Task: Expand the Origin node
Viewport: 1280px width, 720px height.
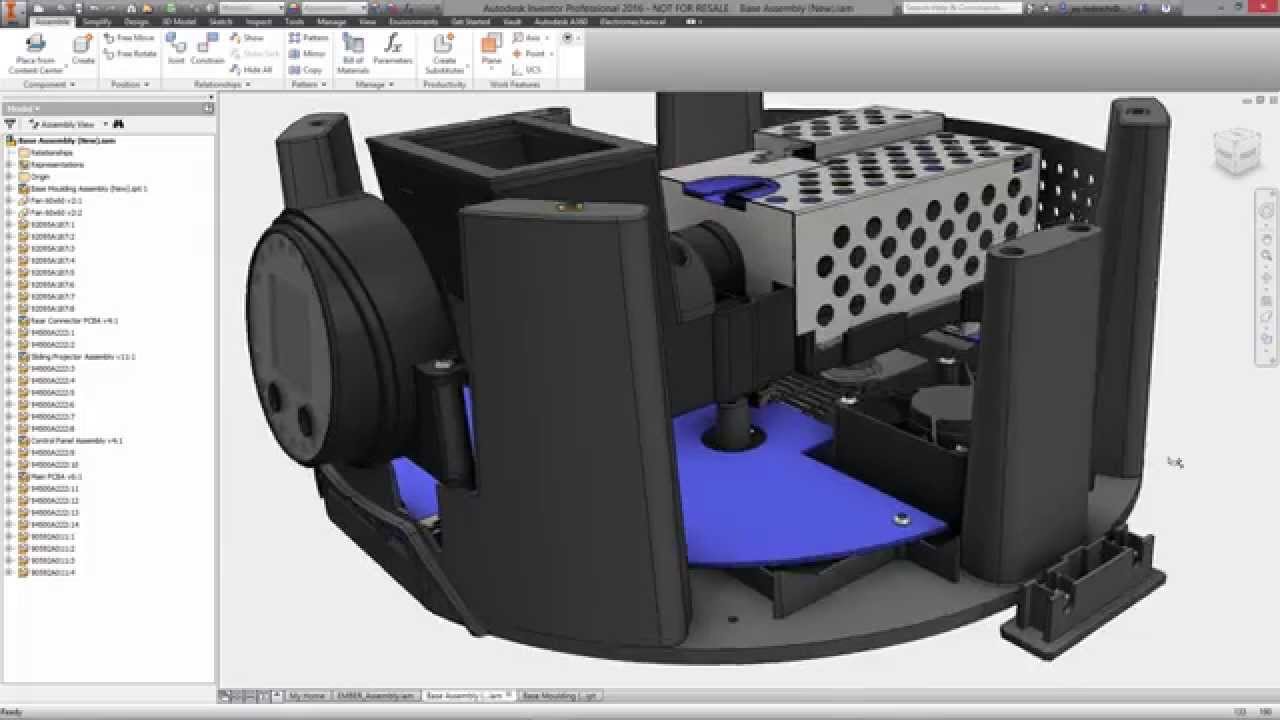Action: [x=10, y=176]
